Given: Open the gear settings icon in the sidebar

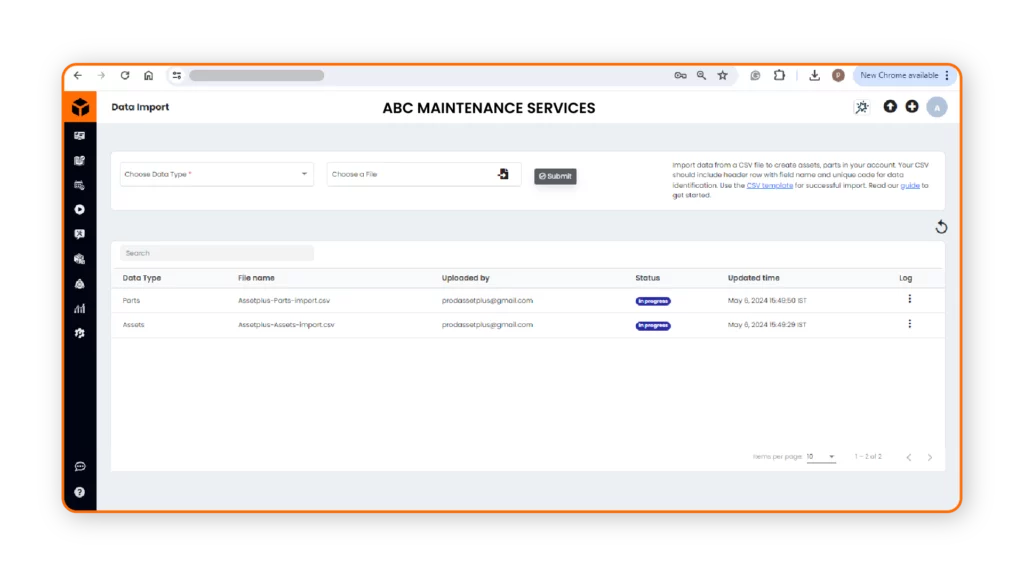Looking at the screenshot, I should (80, 333).
